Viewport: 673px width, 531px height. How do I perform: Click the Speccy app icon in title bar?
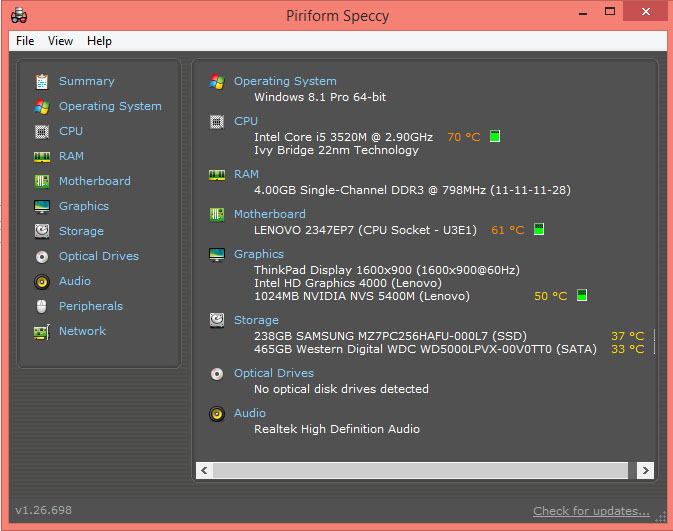click(19, 15)
